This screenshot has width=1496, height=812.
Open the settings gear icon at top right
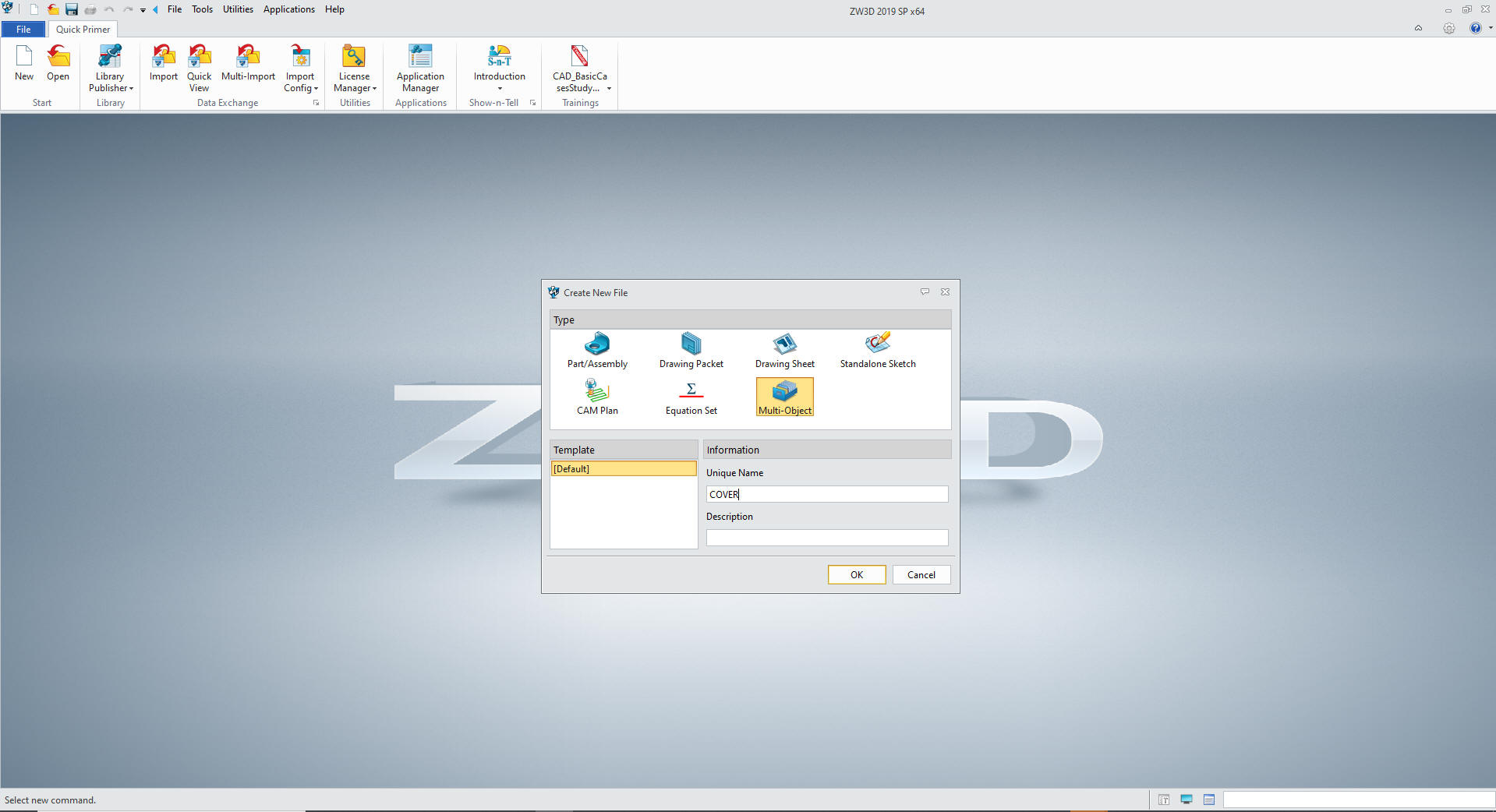(x=1448, y=28)
